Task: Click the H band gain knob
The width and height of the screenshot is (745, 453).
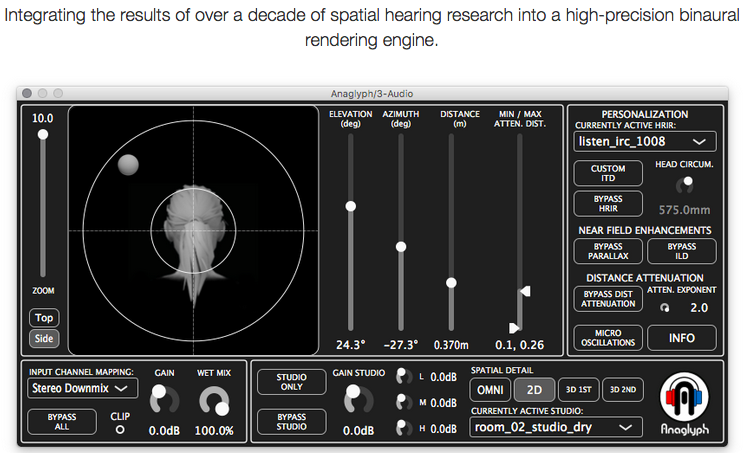Action: pyautogui.click(x=404, y=428)
